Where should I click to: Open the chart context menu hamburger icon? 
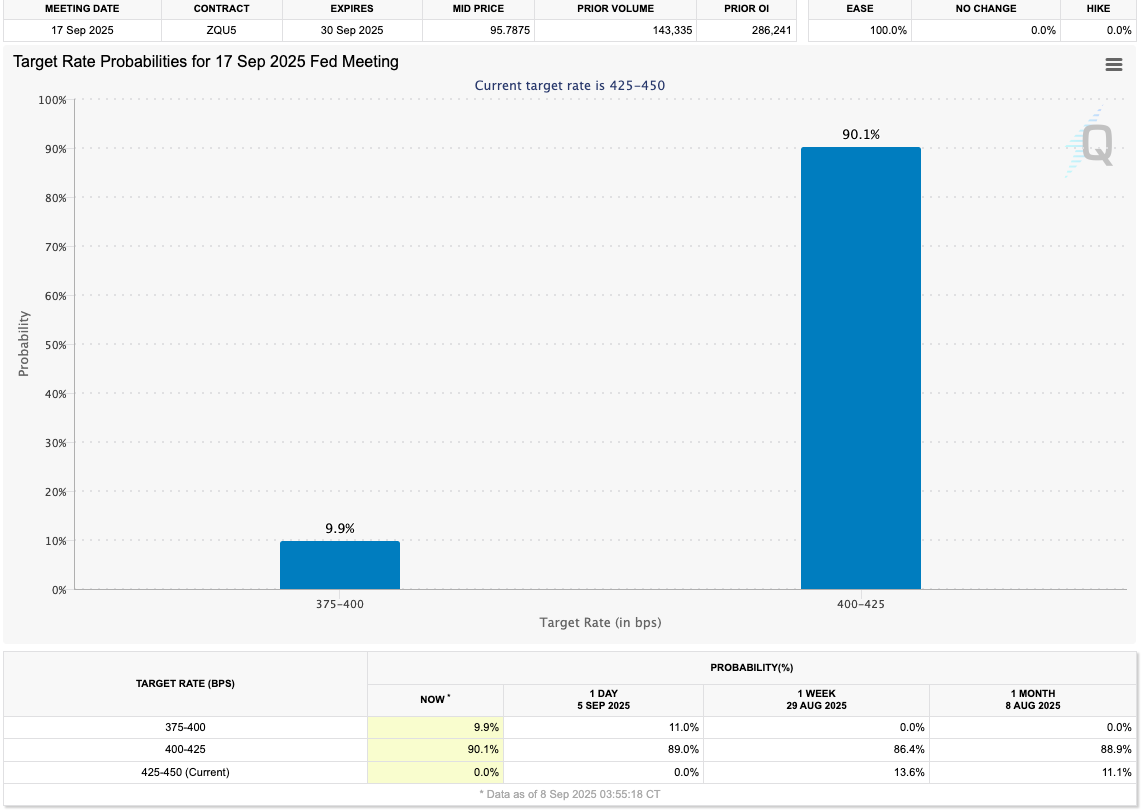[x=1113, y=65]
